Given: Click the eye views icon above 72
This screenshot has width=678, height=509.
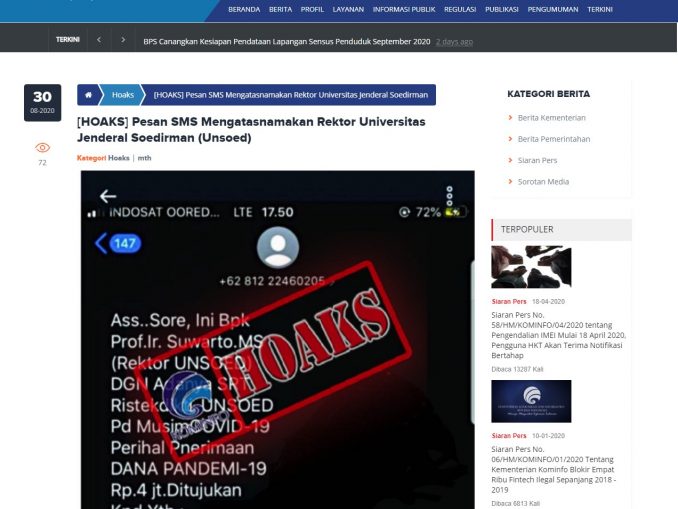Looking at the screenshot, I should click(42, 147).
